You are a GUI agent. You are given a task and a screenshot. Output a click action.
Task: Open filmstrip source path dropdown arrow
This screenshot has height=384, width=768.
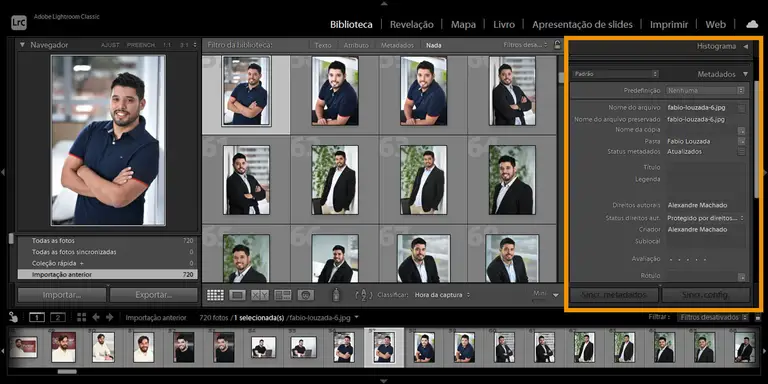[x=356, y=317]
